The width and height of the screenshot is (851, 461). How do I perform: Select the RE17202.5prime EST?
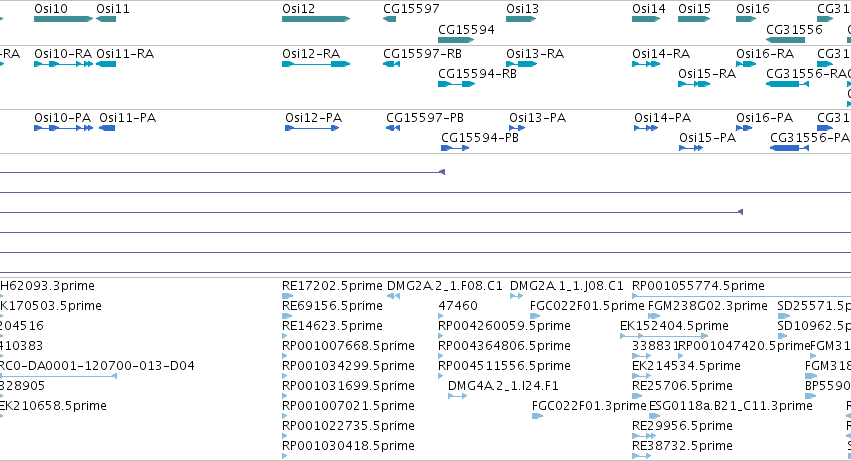coord(288,296)
